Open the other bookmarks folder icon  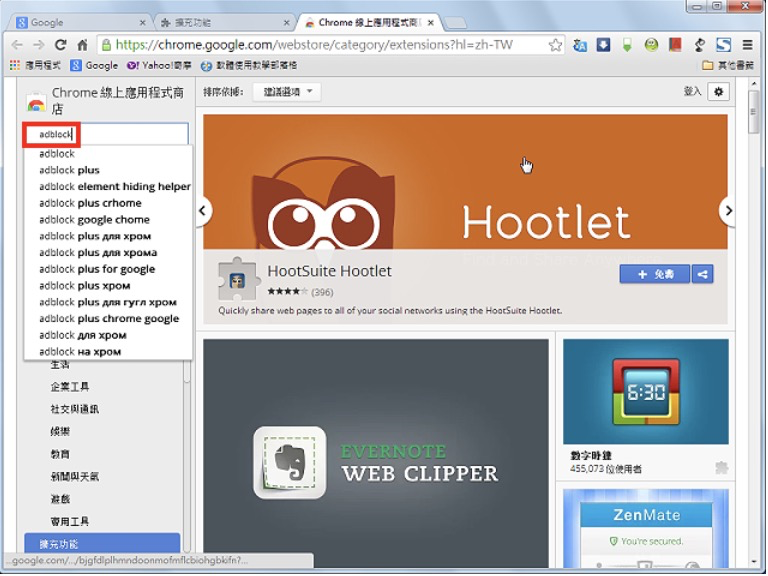click(x=707, y=65)
